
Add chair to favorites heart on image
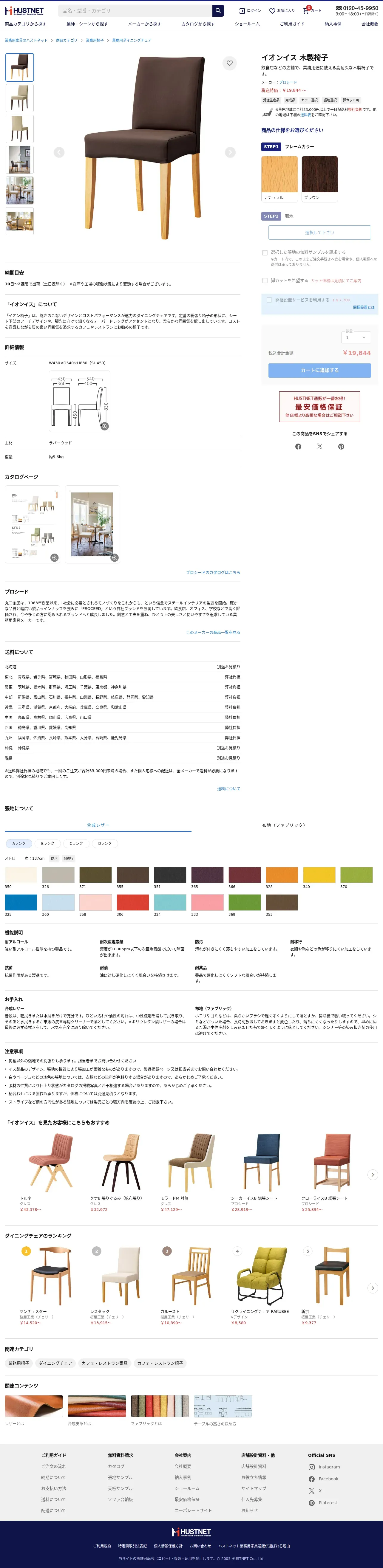point(230,63)
